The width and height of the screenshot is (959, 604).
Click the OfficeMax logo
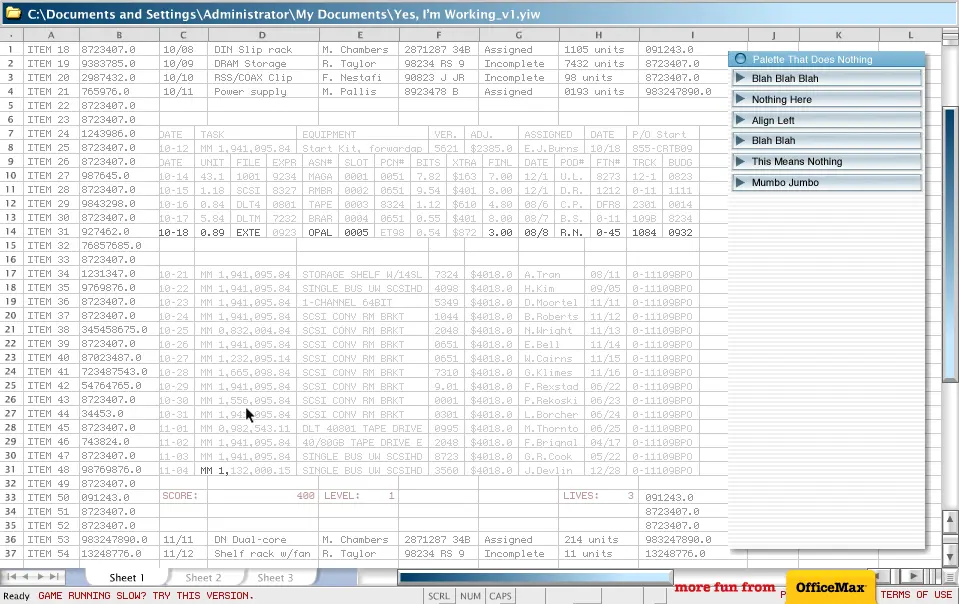830,587
